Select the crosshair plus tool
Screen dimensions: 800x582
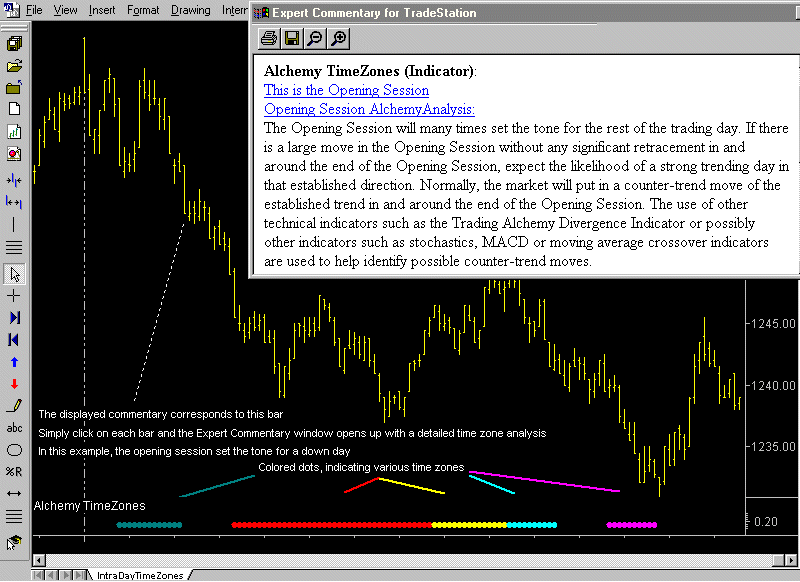14,296
